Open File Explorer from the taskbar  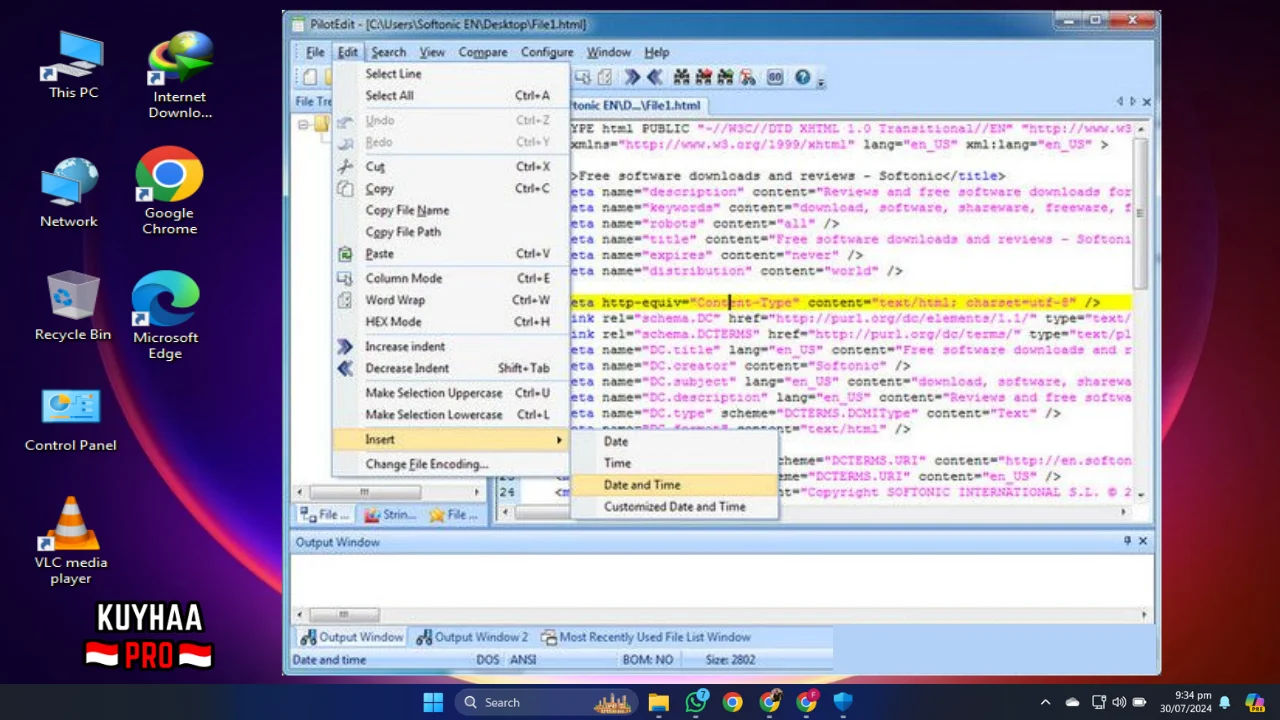click(658, 702)
